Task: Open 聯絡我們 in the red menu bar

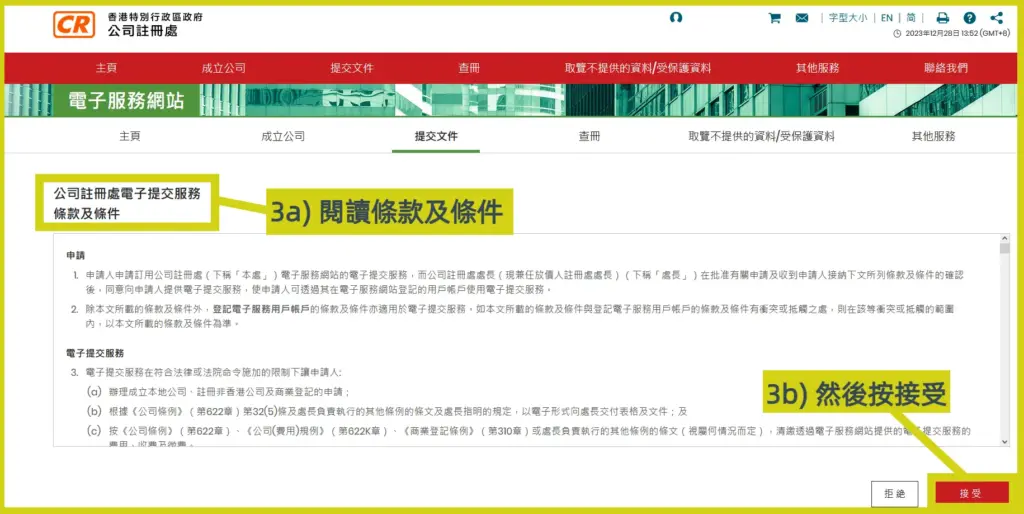Action: [946, 68]
